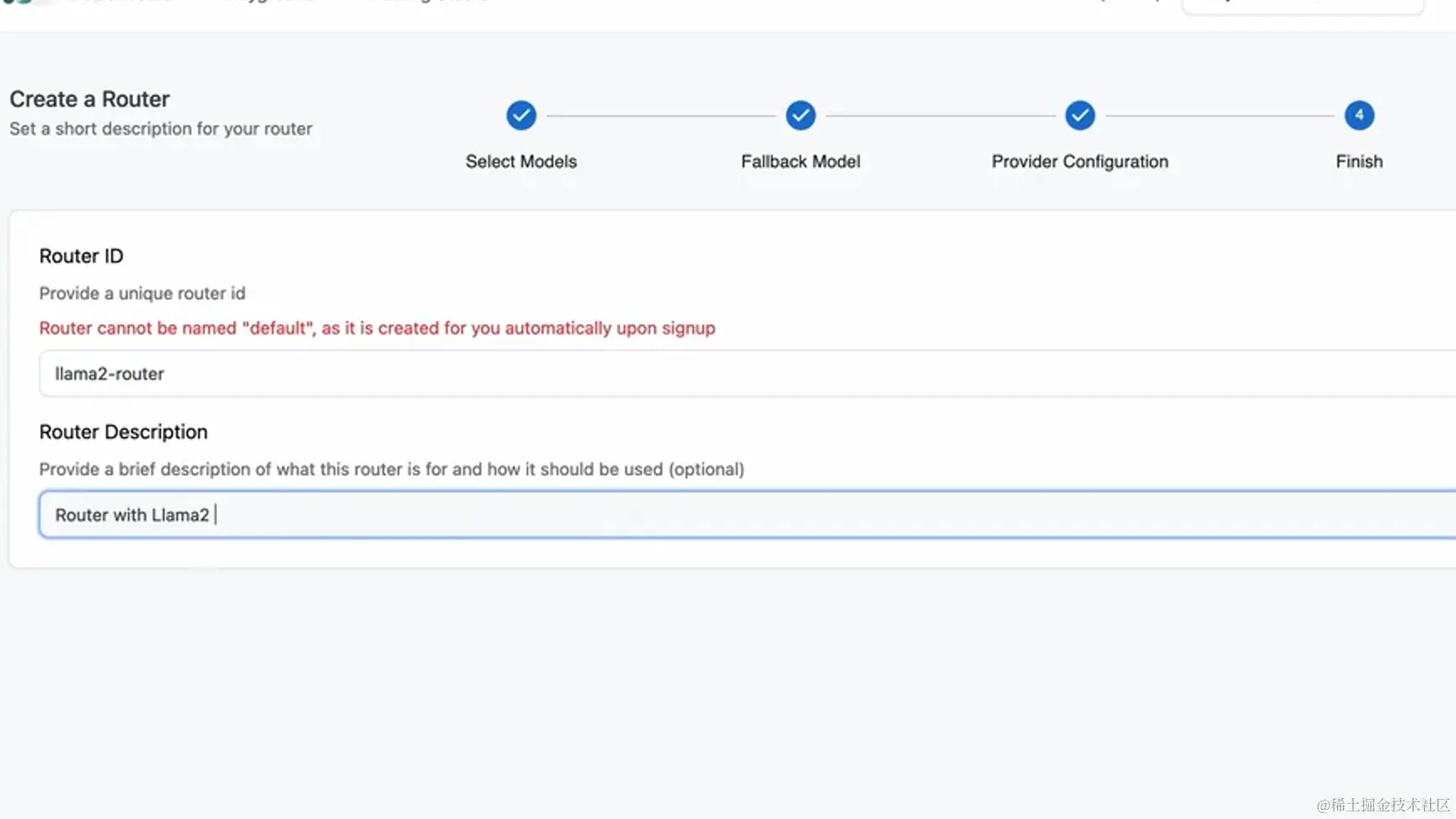Image resolution: width=1456 pixels, height=819 pixels.
Task: Click "Provide a unique router id" helper text
Action: tap(142, 293)
